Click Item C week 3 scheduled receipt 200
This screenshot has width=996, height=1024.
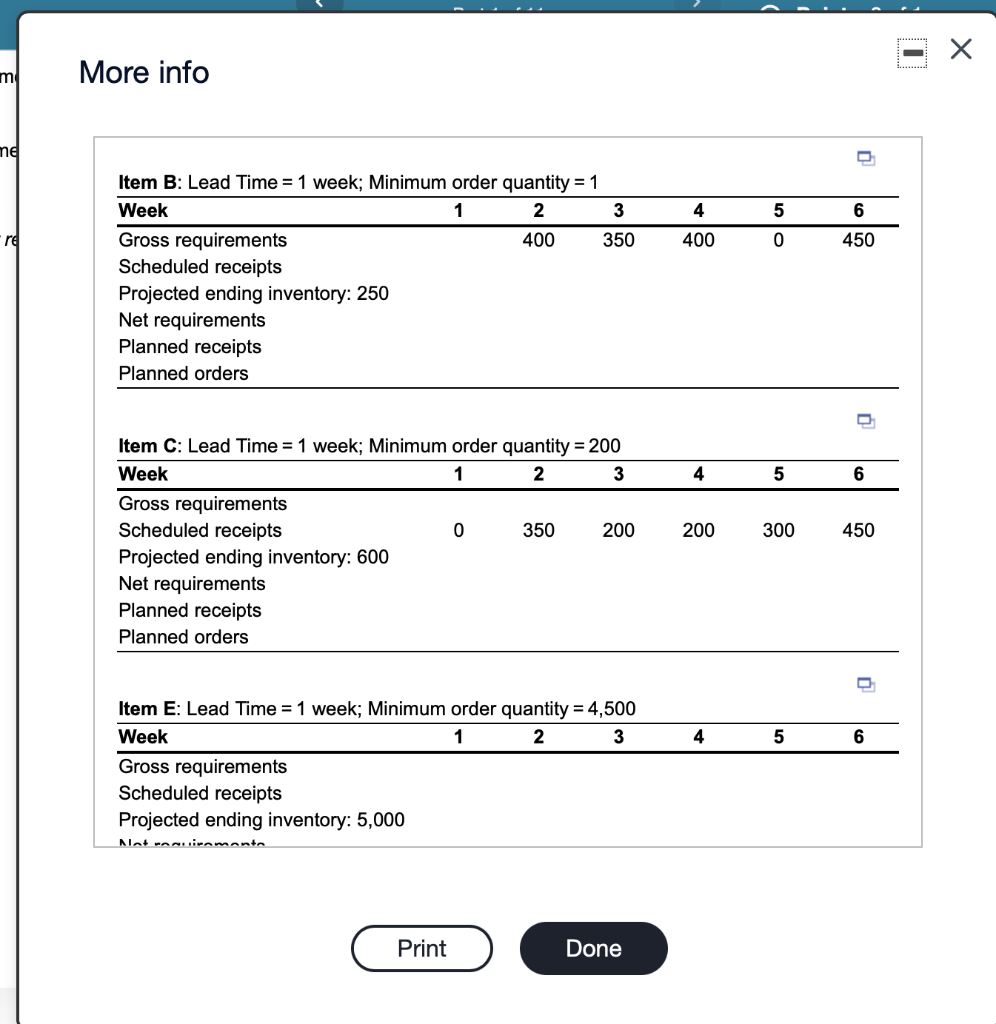click(x=618, y=530)
